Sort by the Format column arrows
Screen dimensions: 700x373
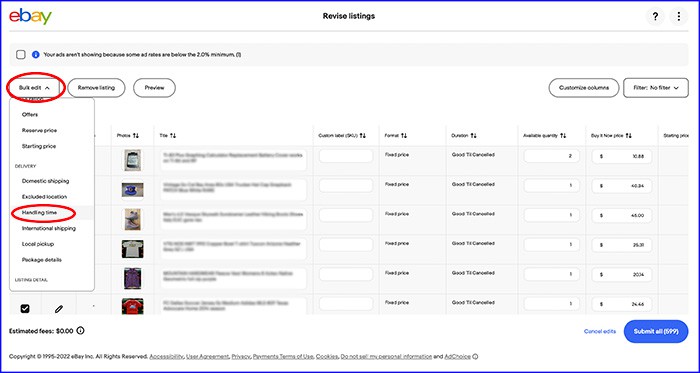pos(404,135)
